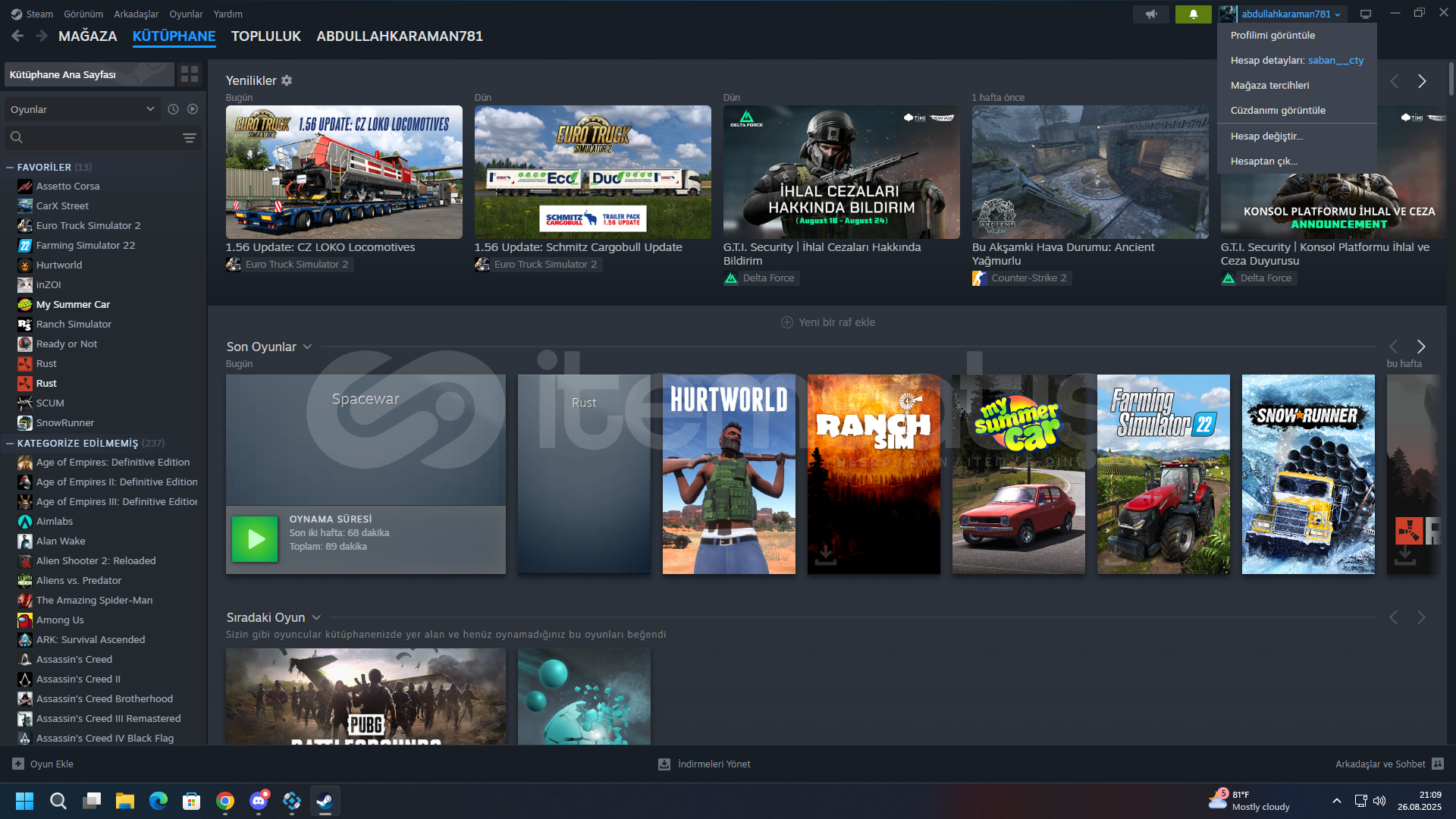Next page of Yenilikler shelf
1456x819 pixels.
(x=1422, y=81)
